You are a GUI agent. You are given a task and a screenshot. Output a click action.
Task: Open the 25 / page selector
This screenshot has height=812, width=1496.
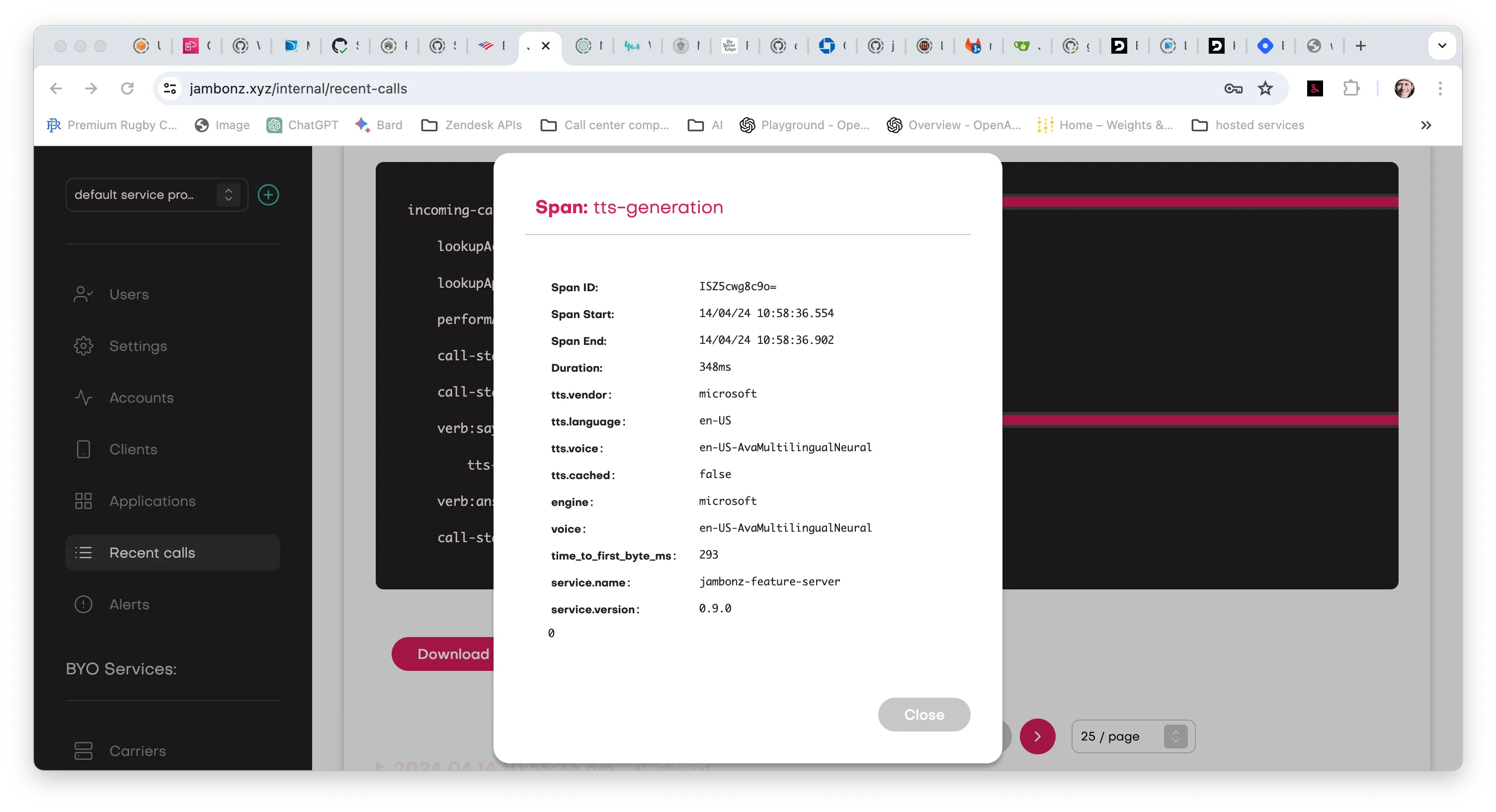[x=1133, y=736]
